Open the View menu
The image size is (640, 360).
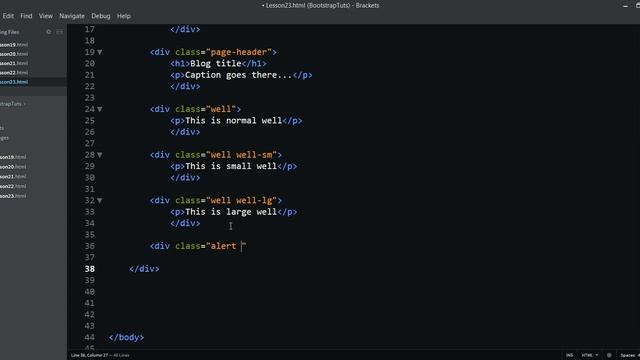pyautogui.click(x=46, y=16)
